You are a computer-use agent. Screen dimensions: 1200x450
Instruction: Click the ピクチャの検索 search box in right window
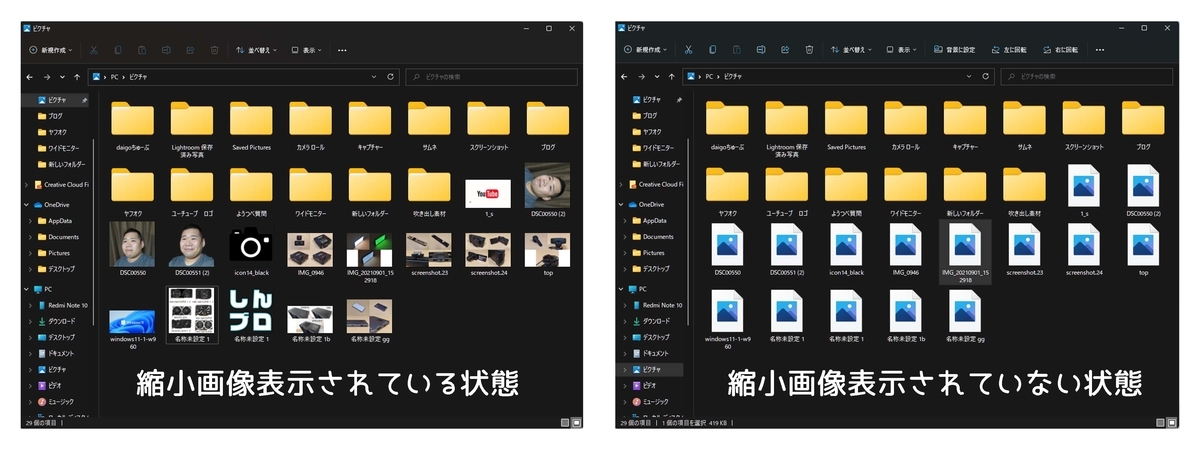tap(1086, 76)
